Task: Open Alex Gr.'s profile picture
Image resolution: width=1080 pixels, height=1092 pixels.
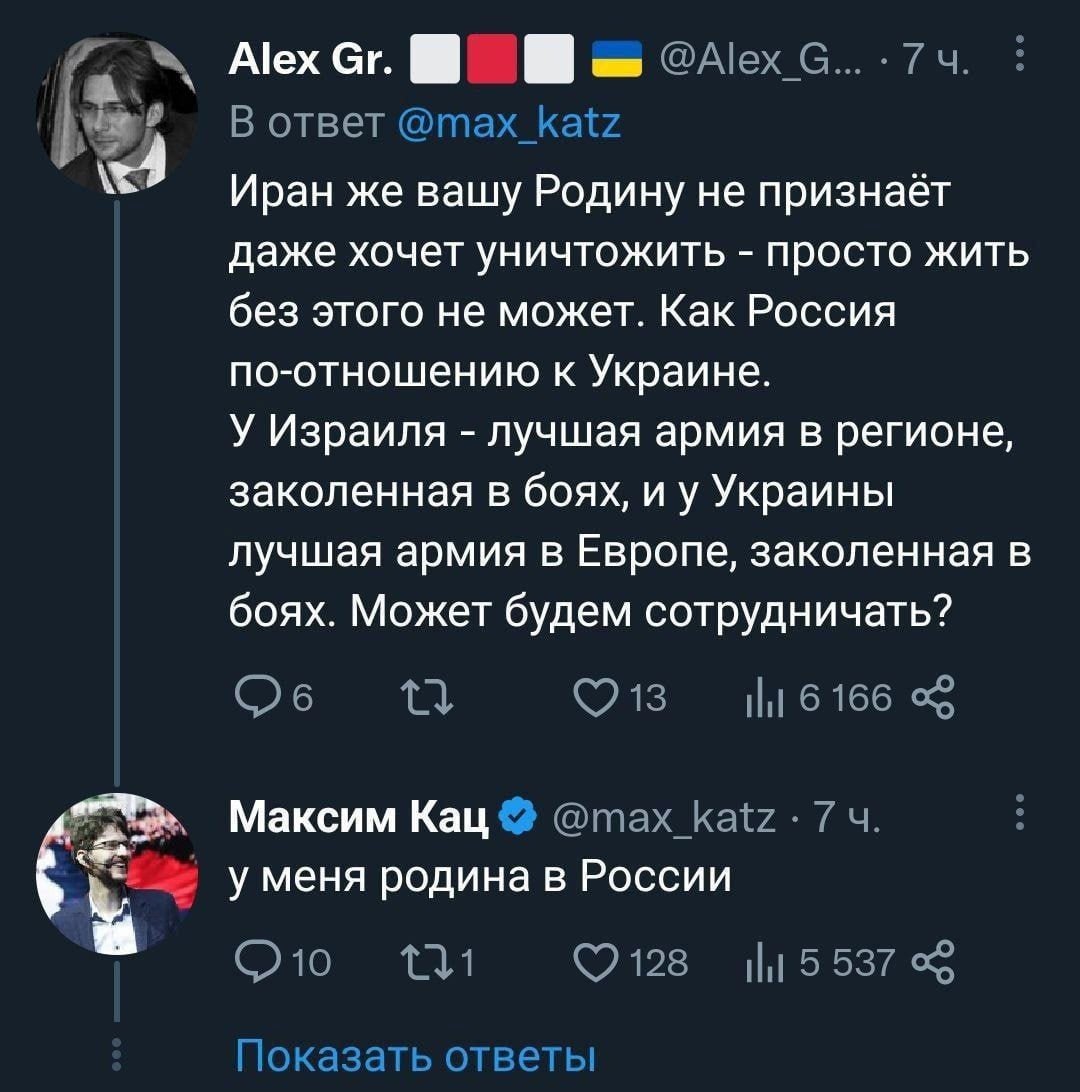Action: [x=116, y=112]
